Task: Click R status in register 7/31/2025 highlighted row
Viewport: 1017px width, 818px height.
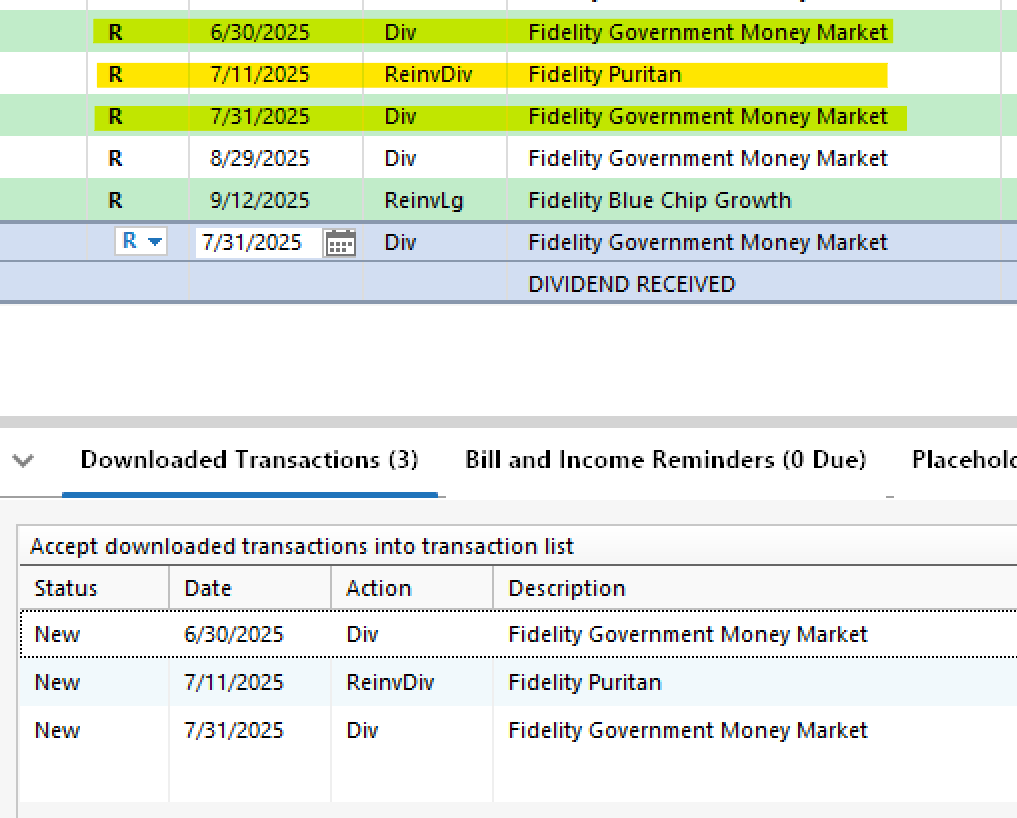Action: 115,117
